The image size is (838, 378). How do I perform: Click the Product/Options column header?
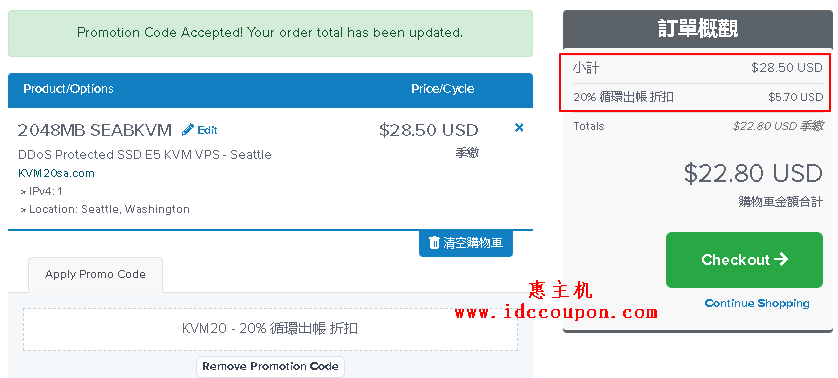tap(68, 89)
